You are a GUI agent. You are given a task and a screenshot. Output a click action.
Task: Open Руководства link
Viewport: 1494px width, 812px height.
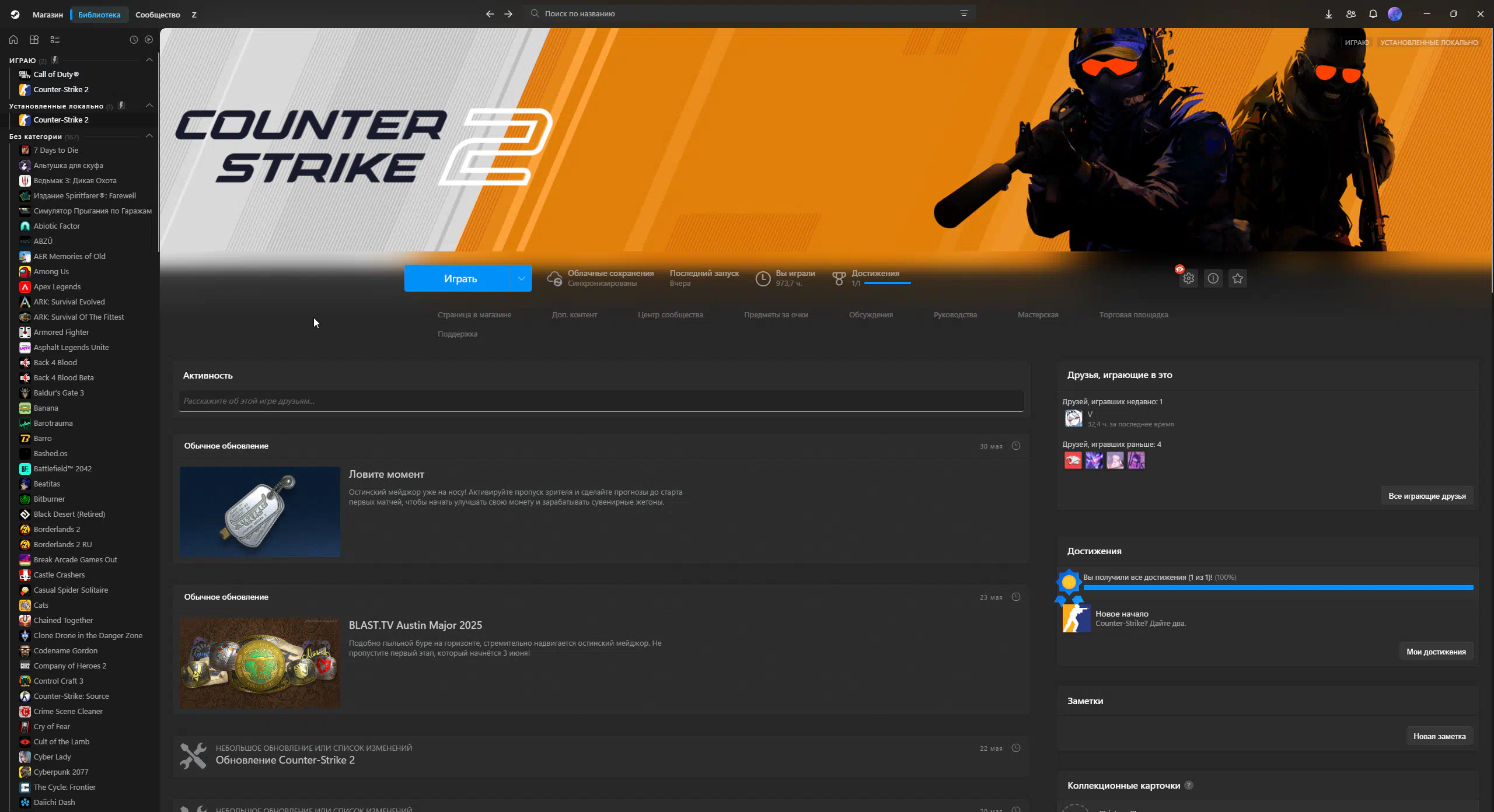(x=955, y=315)
